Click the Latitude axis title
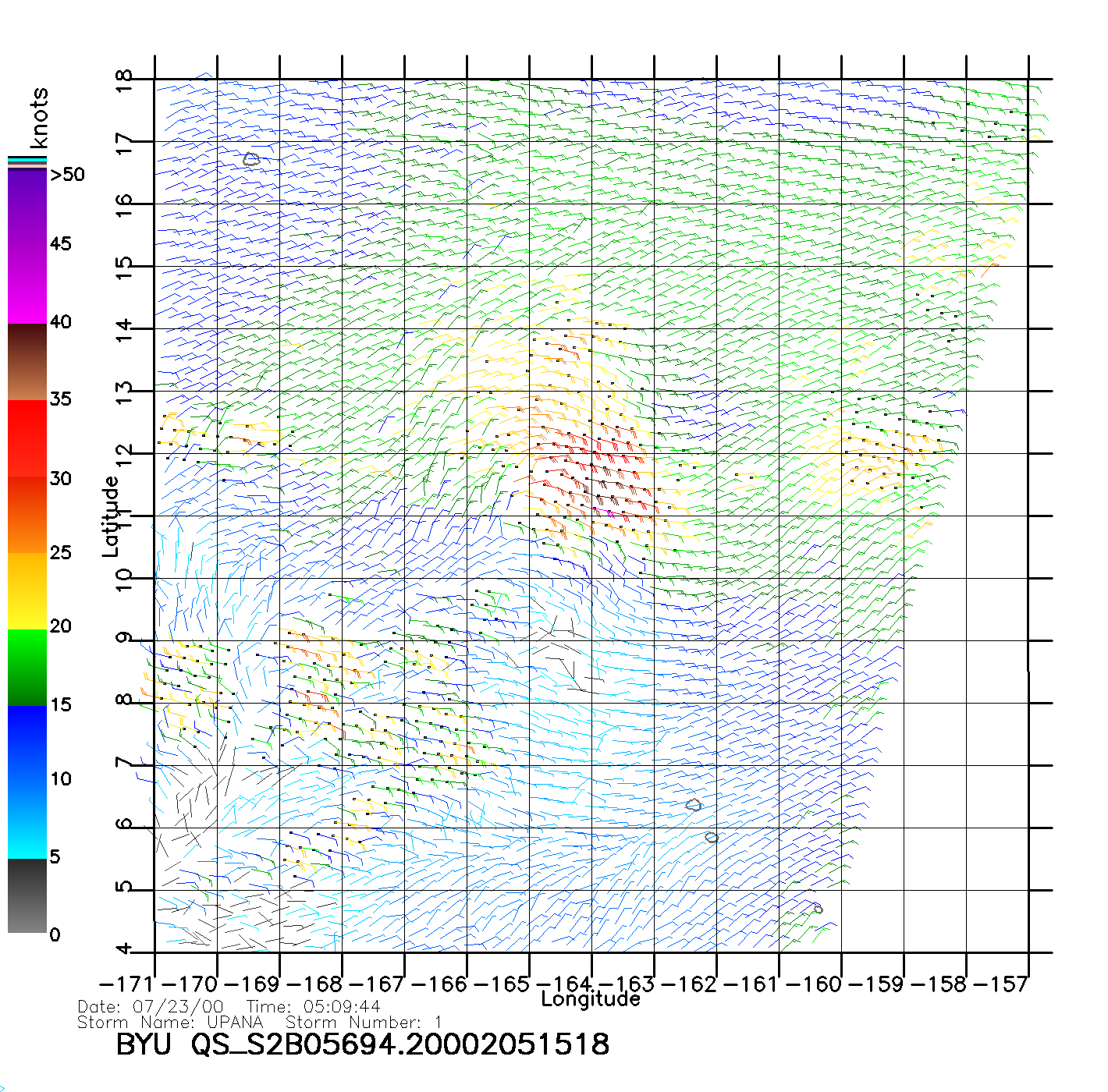The width and height of the screenshot is (1108, 1092). click(x=111, y=516)
